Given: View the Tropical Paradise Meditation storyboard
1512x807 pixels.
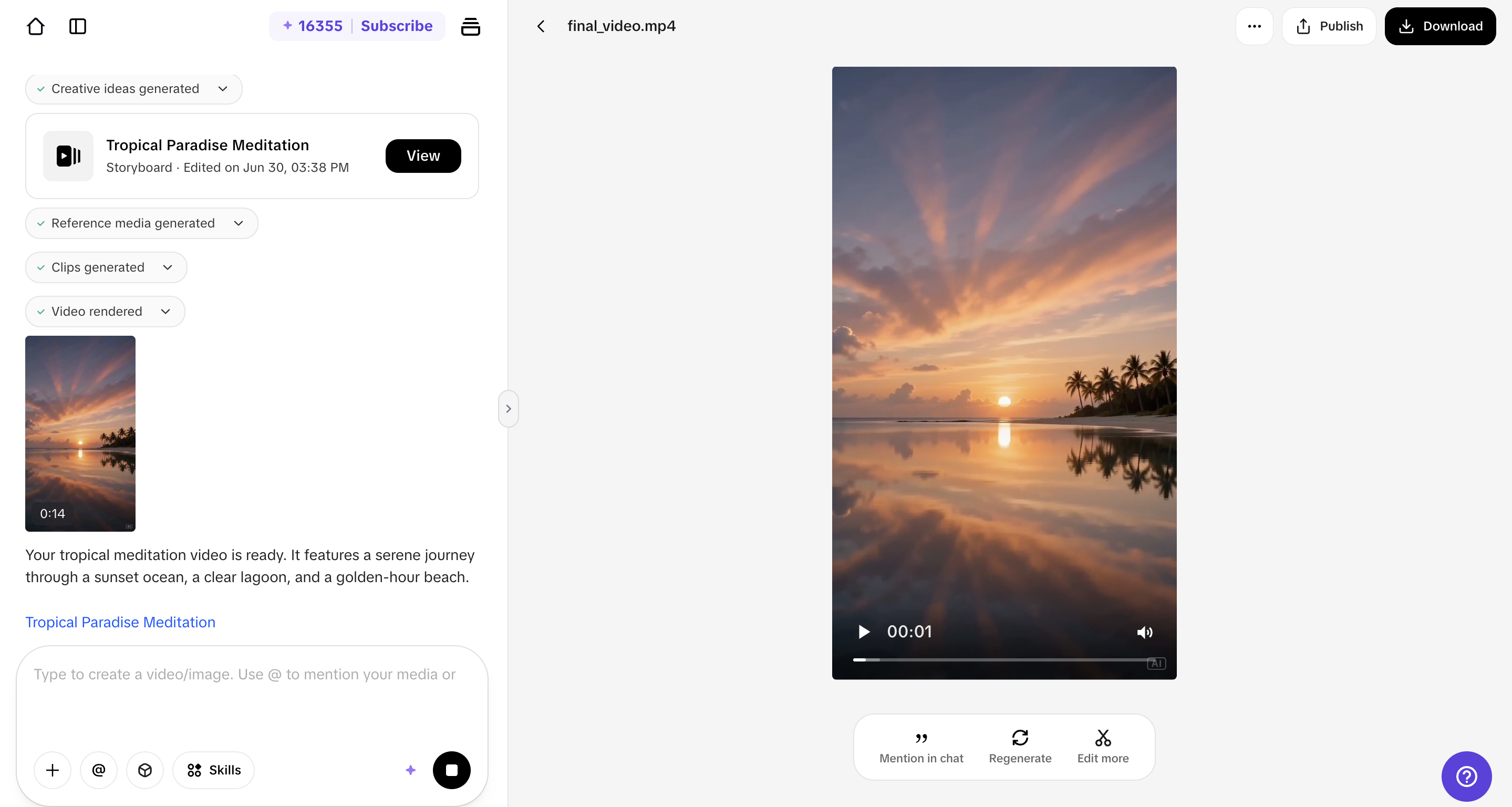Looking at the screenshot, I should [422, 156].
